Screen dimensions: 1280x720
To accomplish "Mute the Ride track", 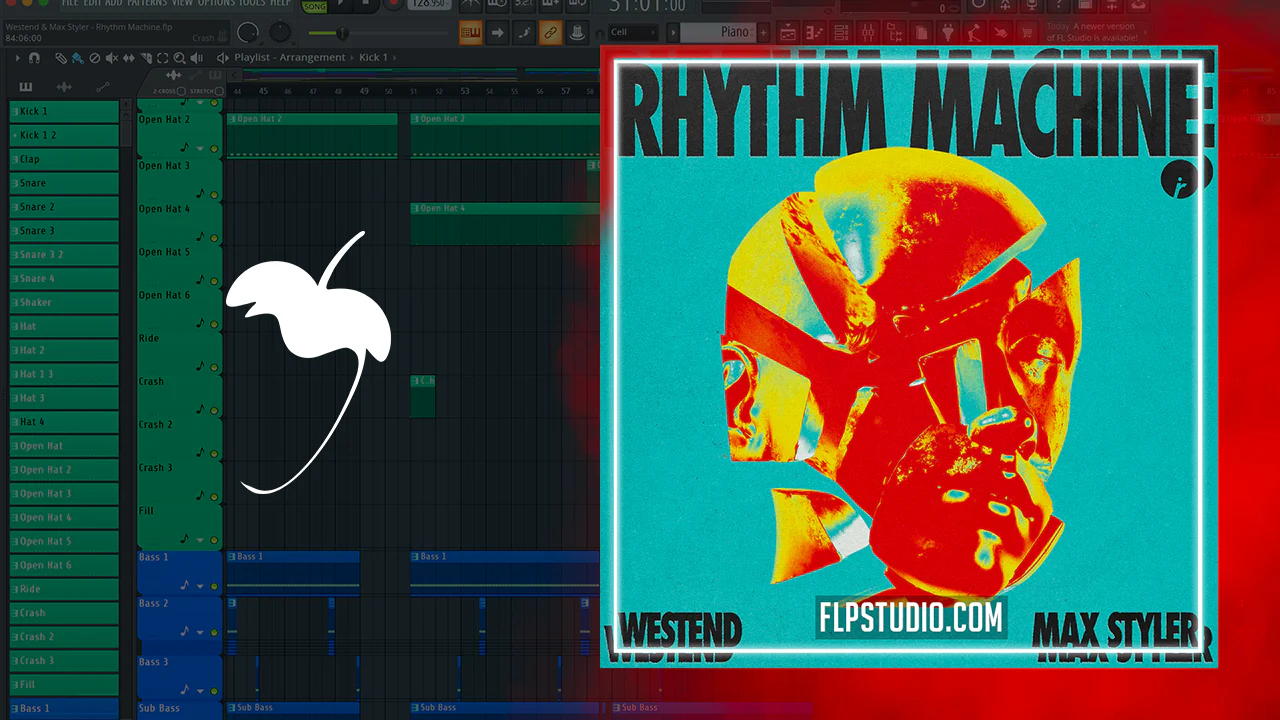I will click(x=213, y=366).
